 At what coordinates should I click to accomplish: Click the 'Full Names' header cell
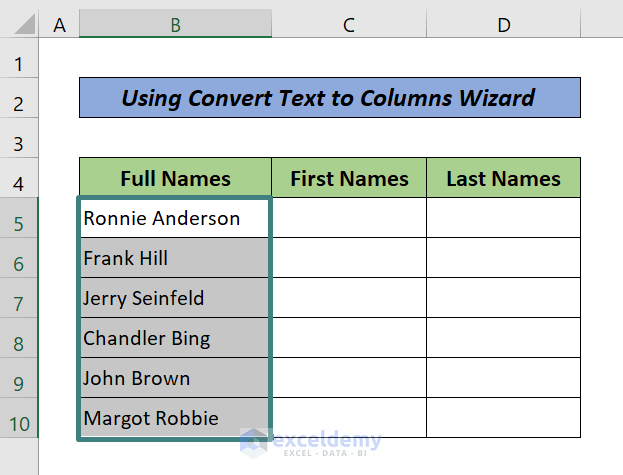175,178
